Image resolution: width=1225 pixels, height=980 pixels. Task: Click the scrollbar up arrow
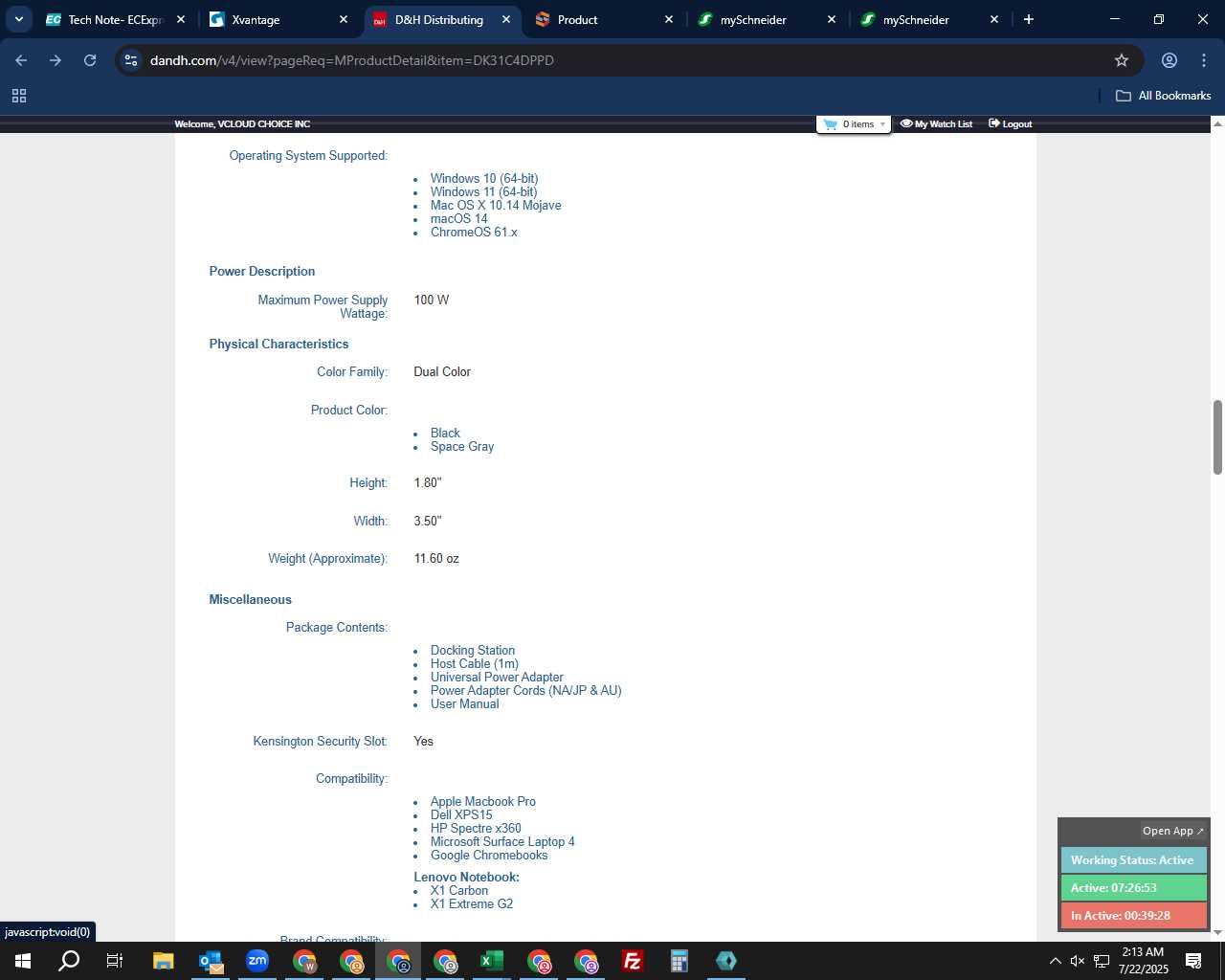(1217, 123)
